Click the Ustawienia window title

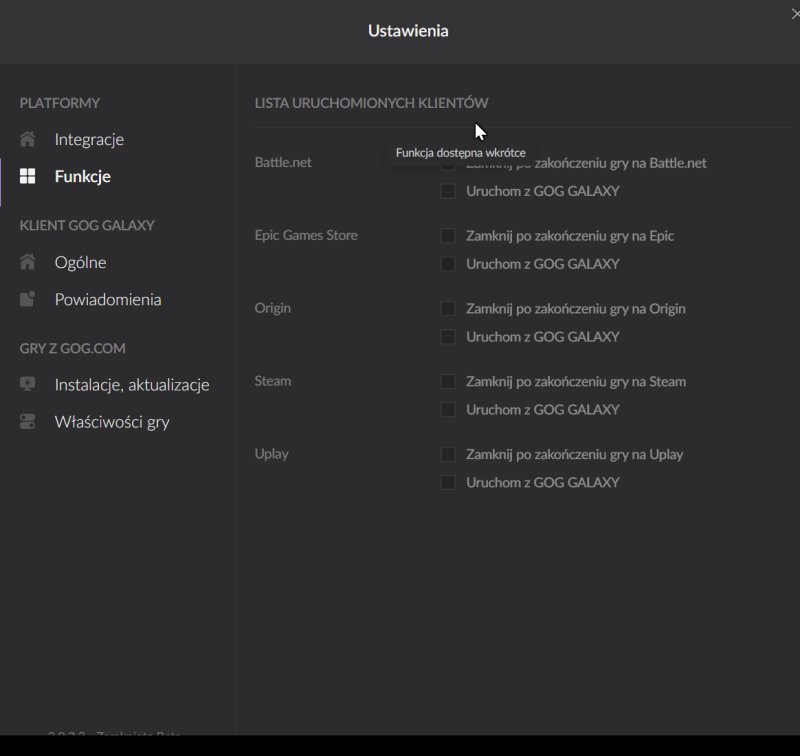pos(408,31)
